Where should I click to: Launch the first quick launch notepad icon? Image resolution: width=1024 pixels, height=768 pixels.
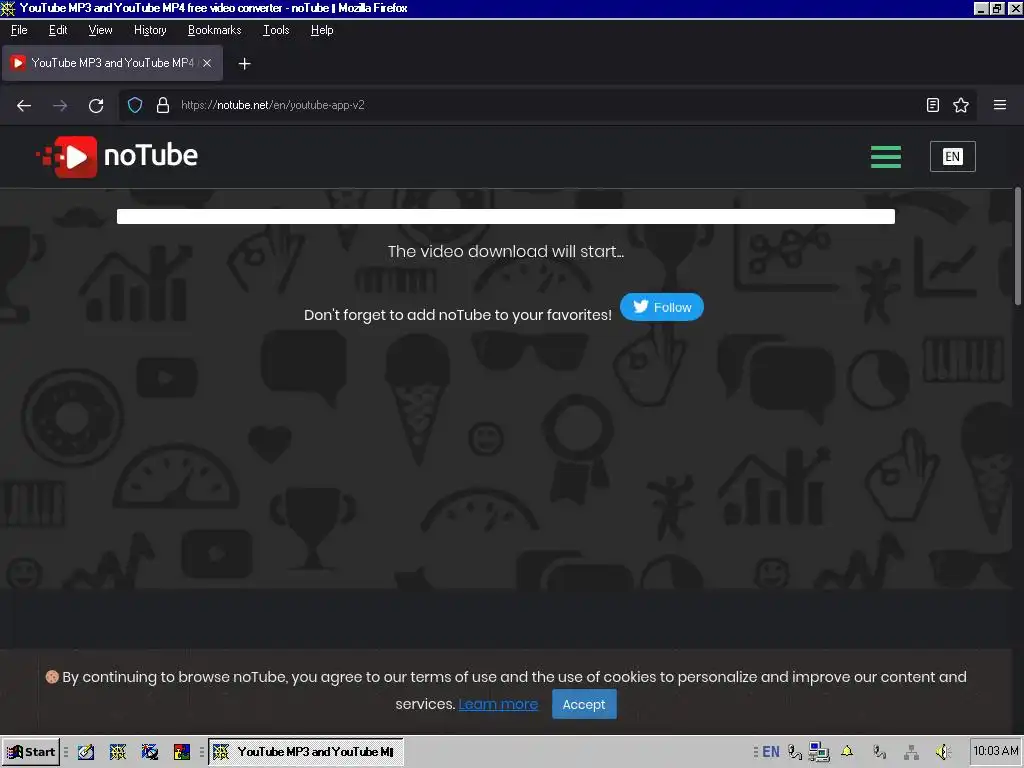pyautogui.click(x=86, y=752)
